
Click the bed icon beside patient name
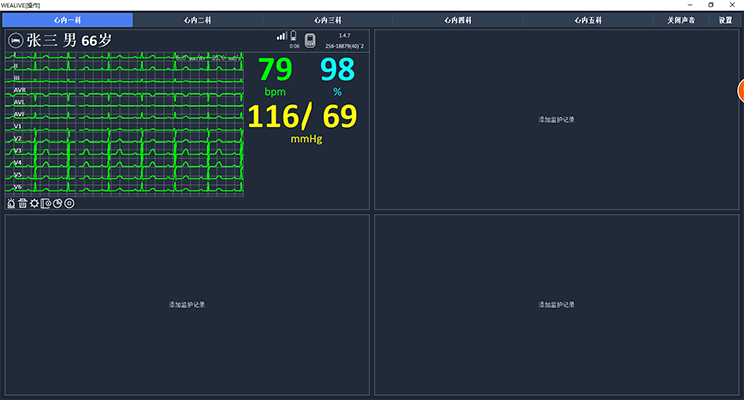pyautogui.click(x=16, y=40)
